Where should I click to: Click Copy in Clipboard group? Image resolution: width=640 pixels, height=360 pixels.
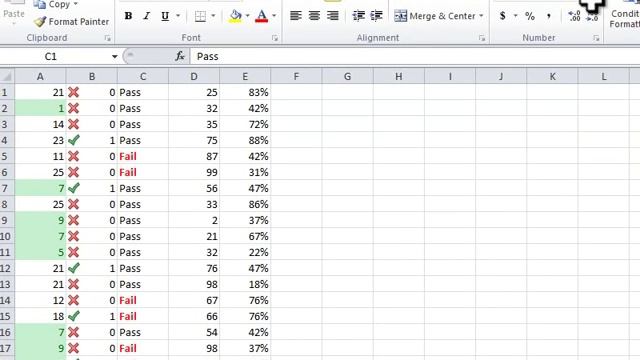(52, 4)
